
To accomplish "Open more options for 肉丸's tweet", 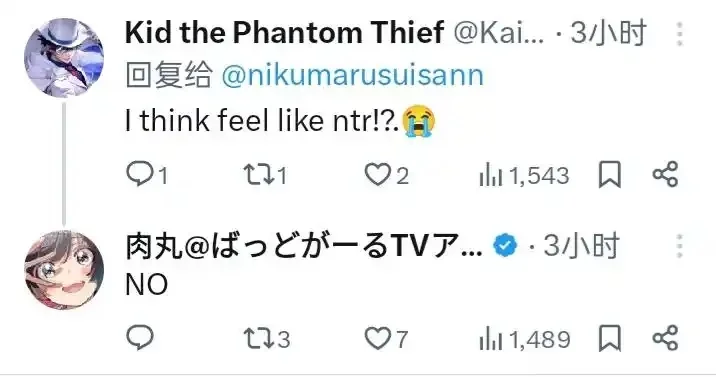I will tap(680, 246).
